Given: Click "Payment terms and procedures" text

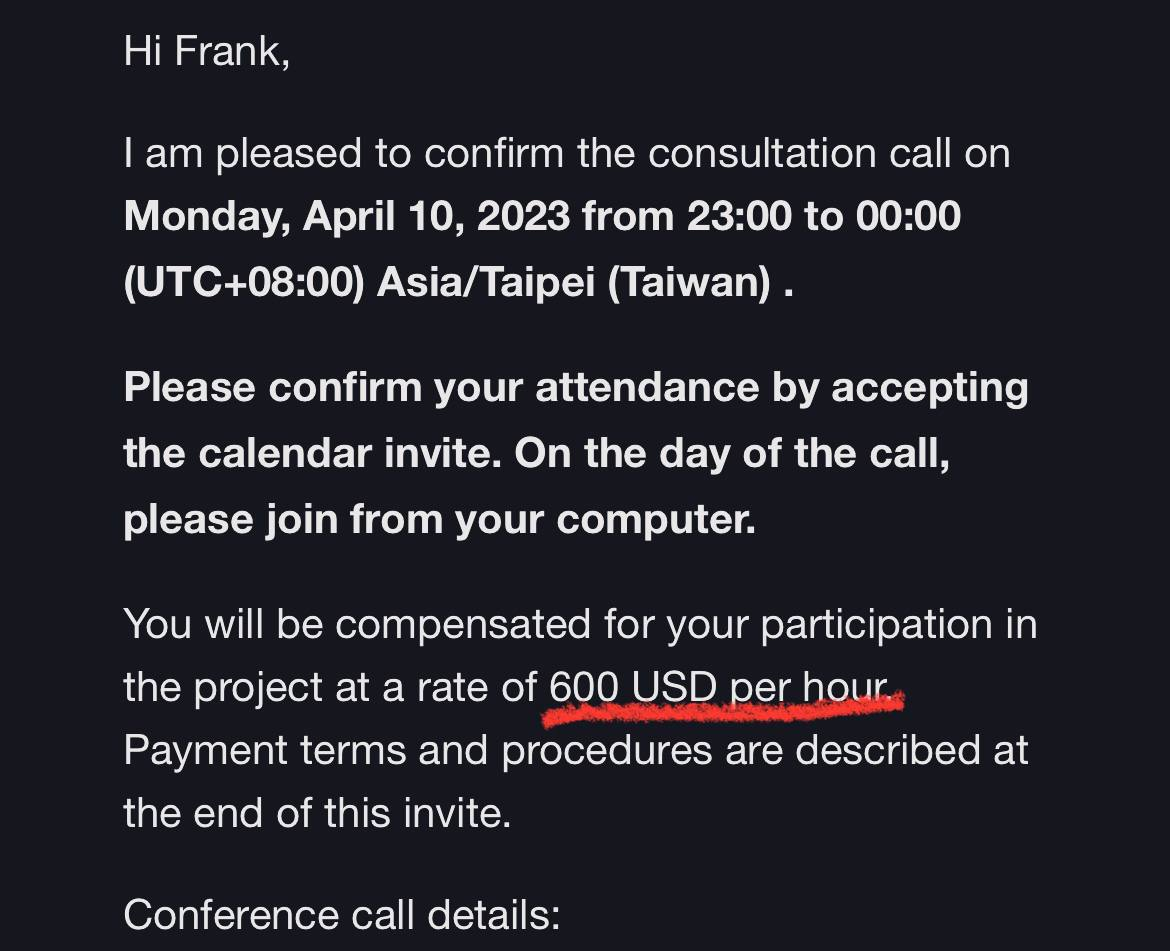Looking at the screenshot, I should coord(418,750).
